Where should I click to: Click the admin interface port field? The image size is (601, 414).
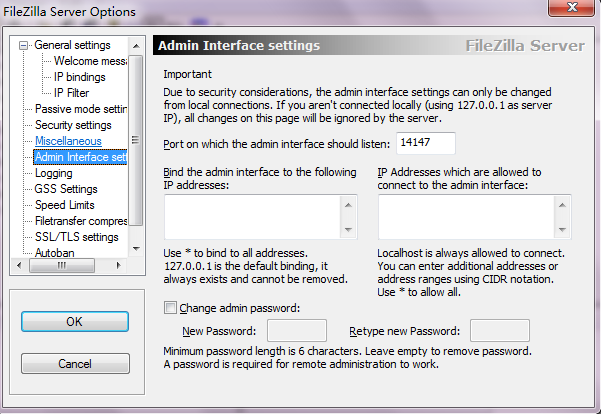[425, 144]
